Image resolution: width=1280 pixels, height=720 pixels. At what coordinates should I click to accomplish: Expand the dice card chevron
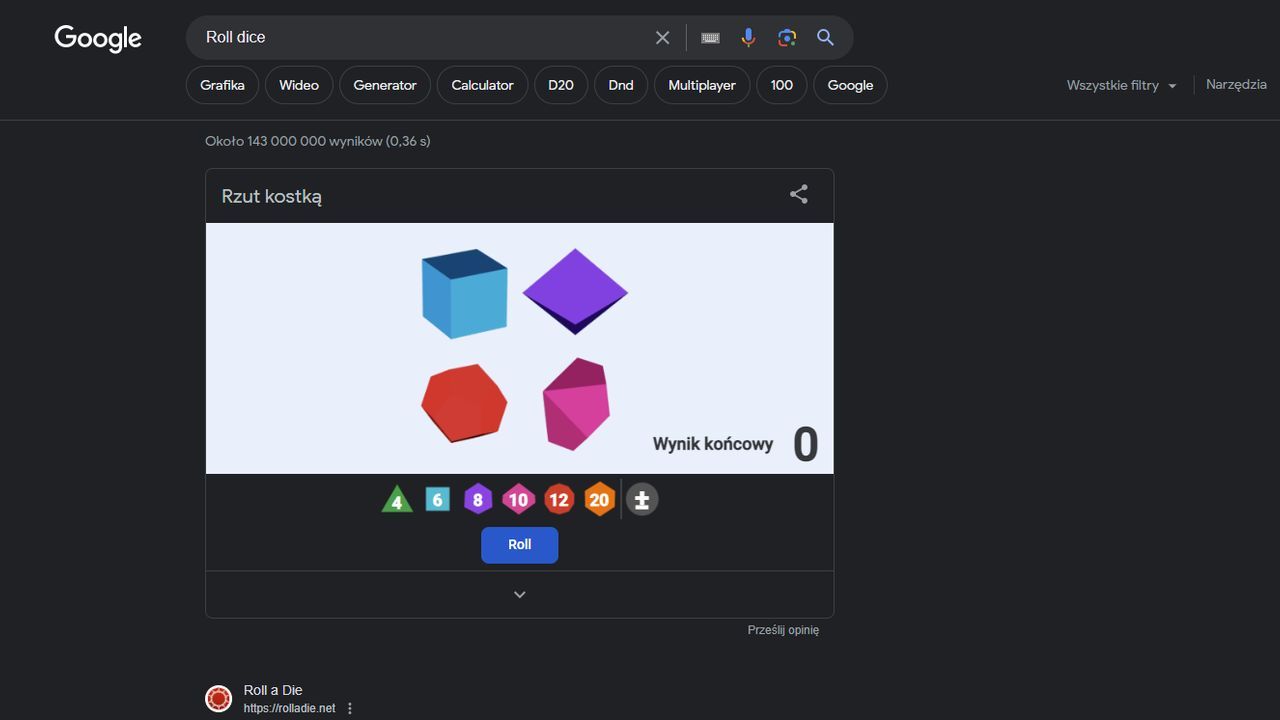tap(520, 594)
